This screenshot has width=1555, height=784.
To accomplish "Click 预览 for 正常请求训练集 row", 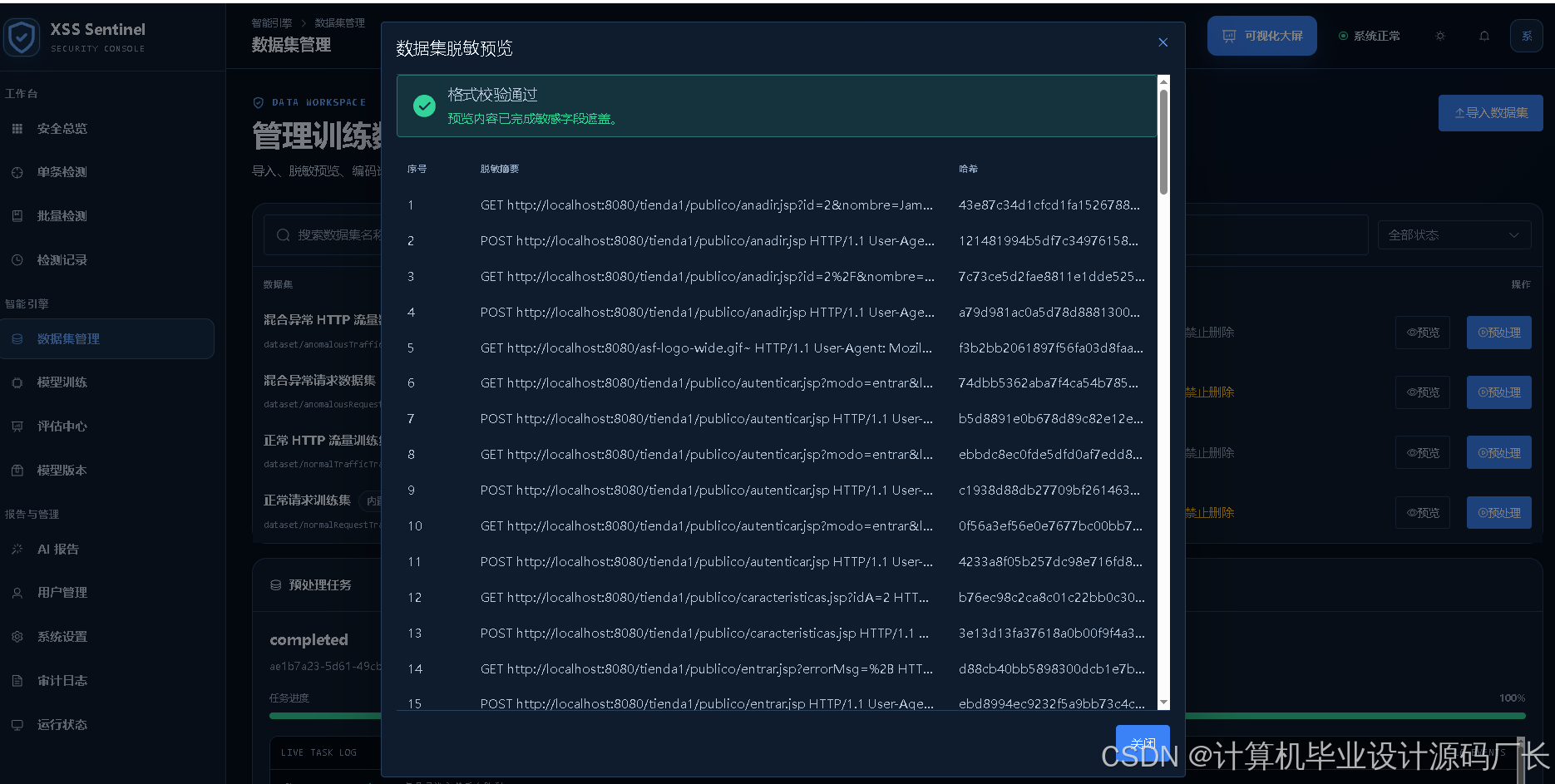I will point(1423,513).
